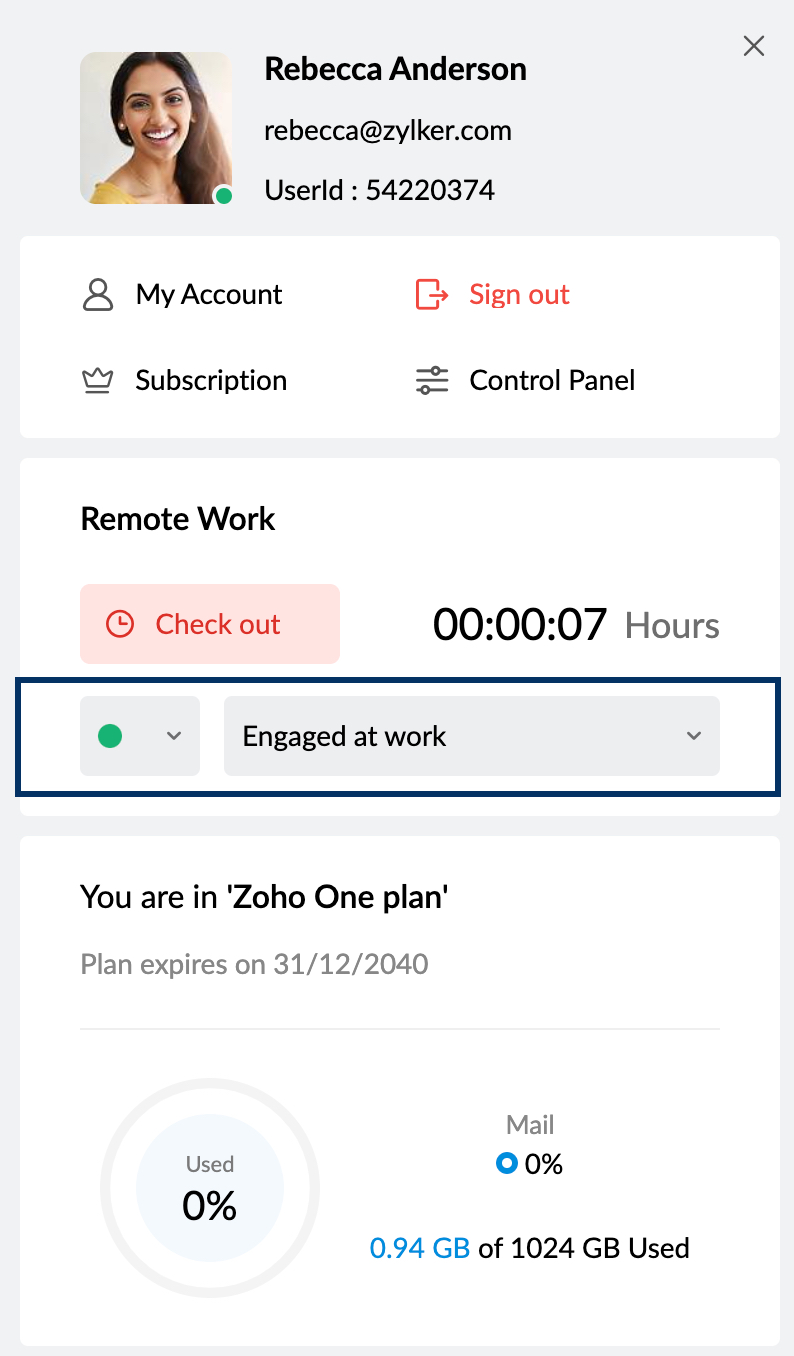794x1356 pixels.
Task: Click the clock icon in Check out
Action: click(x=120, y=625)
